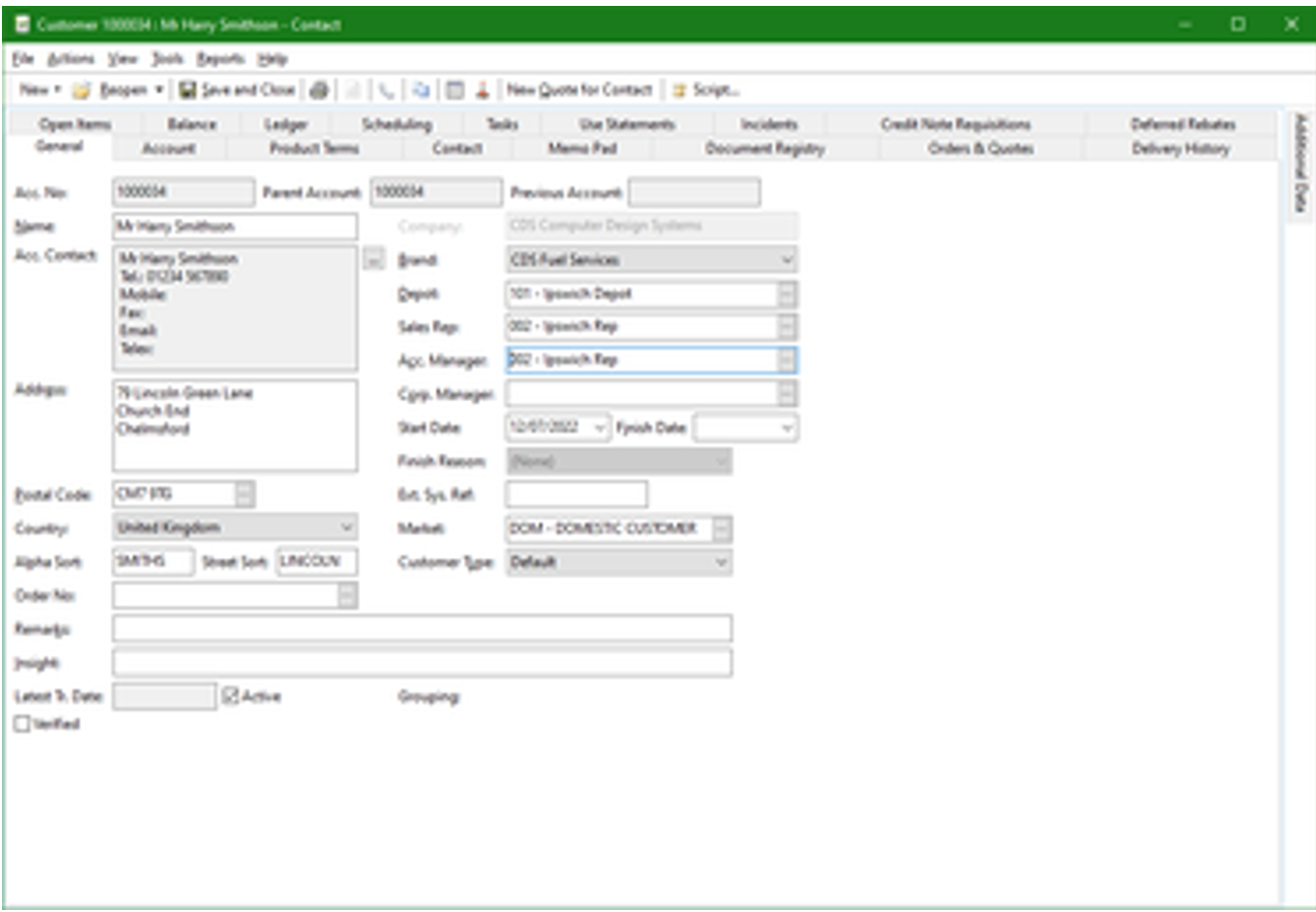
Task: Open the Depot lookup browse button
Action: coord(787,294)
